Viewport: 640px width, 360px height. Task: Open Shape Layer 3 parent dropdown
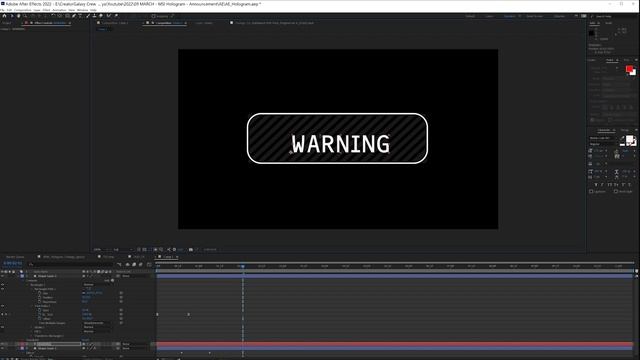(x=135, y=276)
